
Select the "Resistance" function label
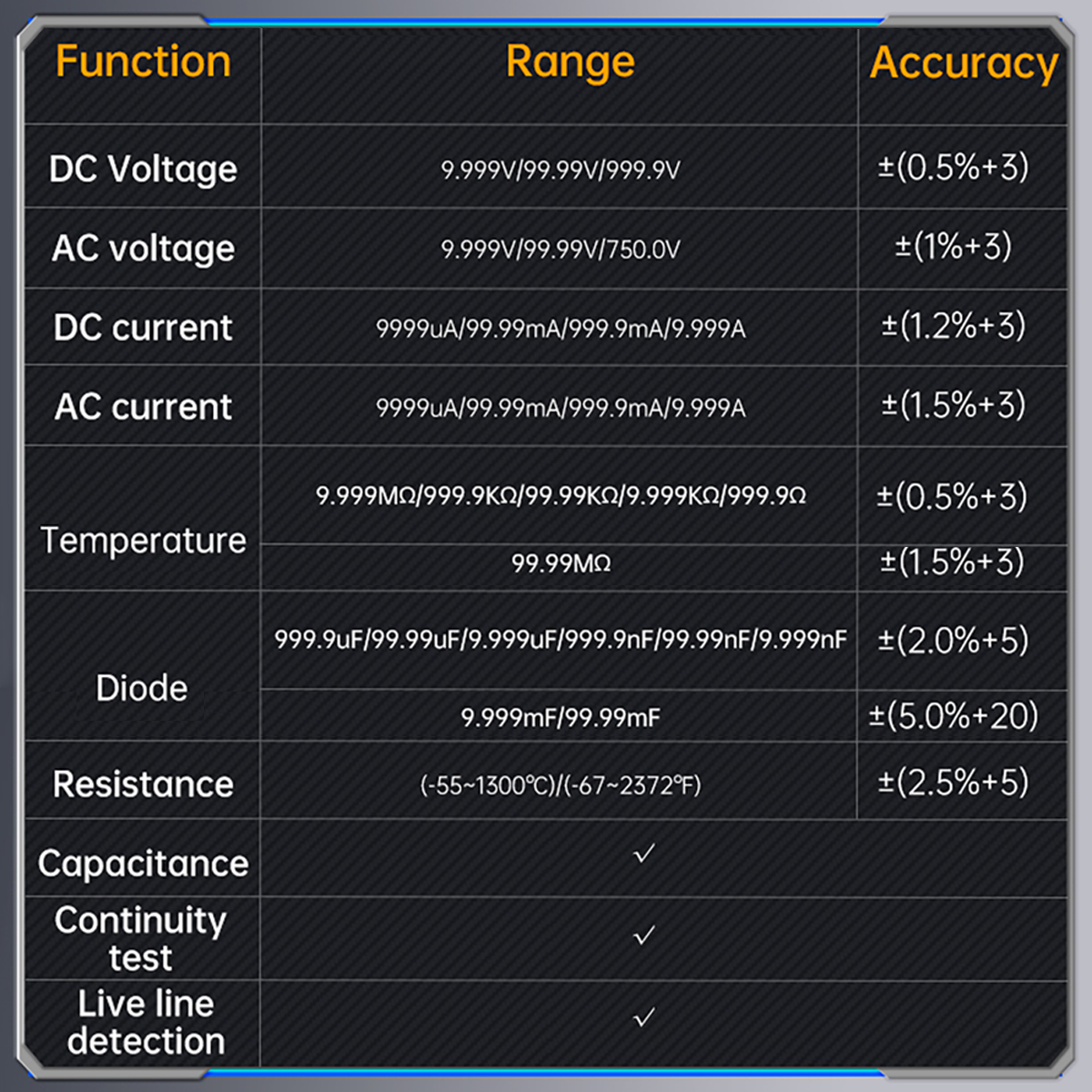(x=143, y=784)
